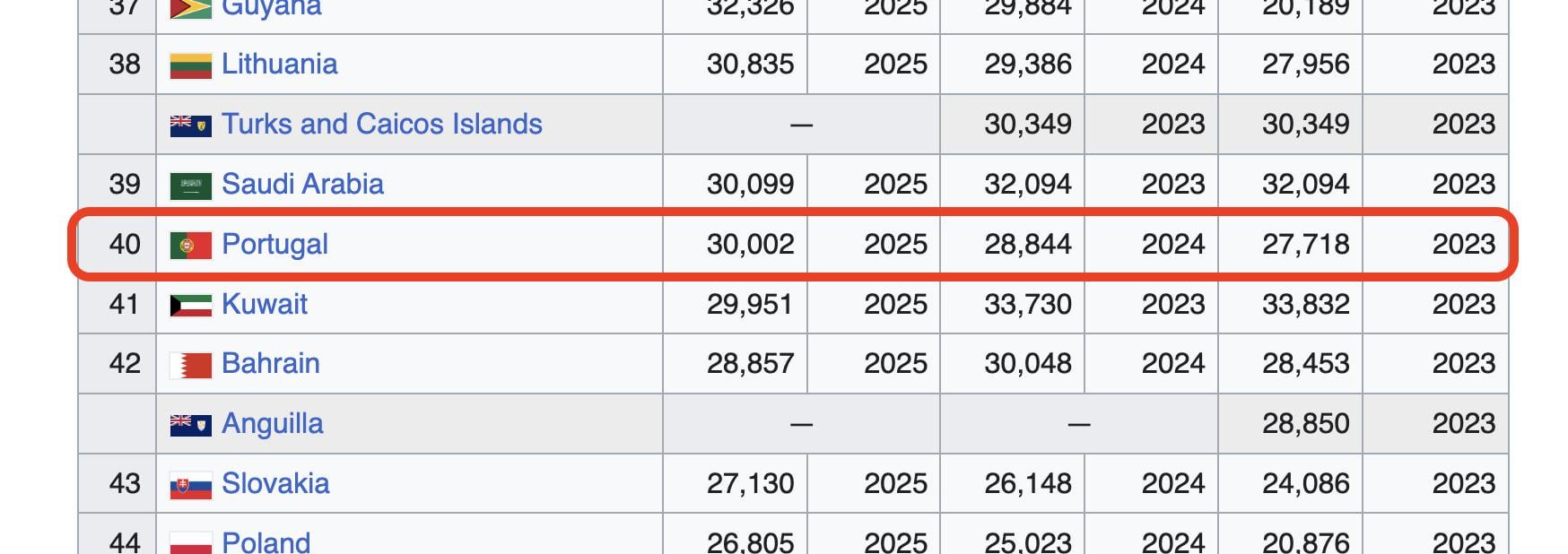Open the Bahrain link
The height and width of the screenshot is (554, 1568).
point(270,363)
